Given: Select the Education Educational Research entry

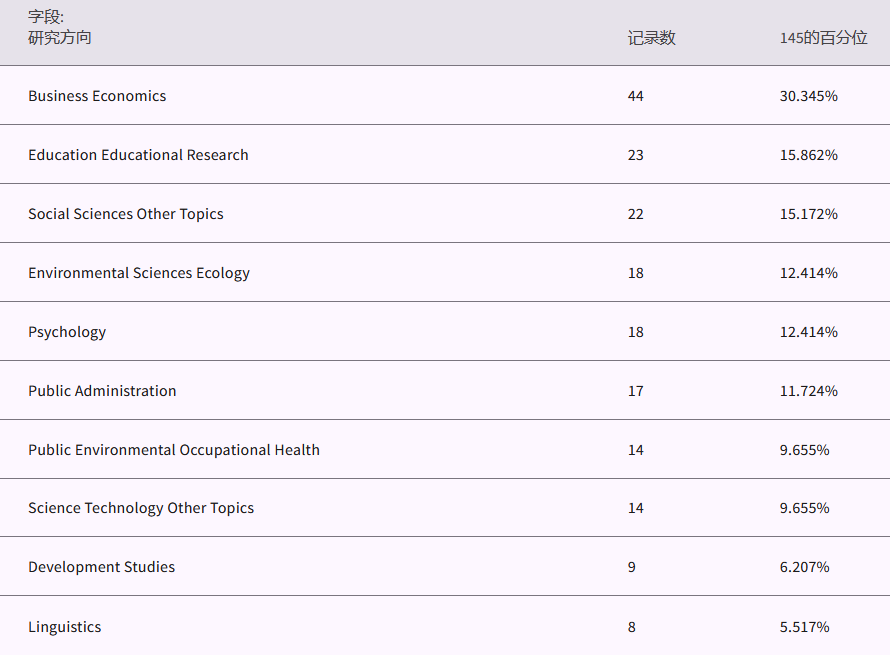Looking at the screenshot, I should (138, 155).
